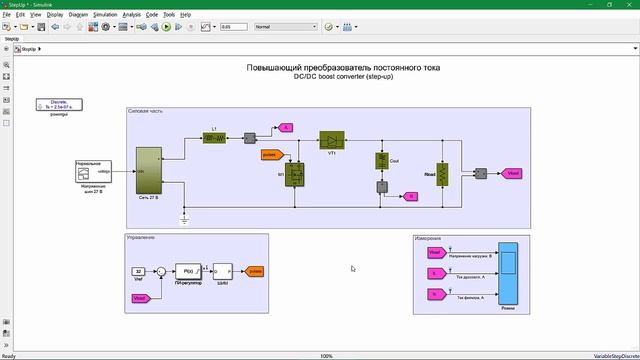Expand the Model Advisor dropdown arrow

point(337,27)
